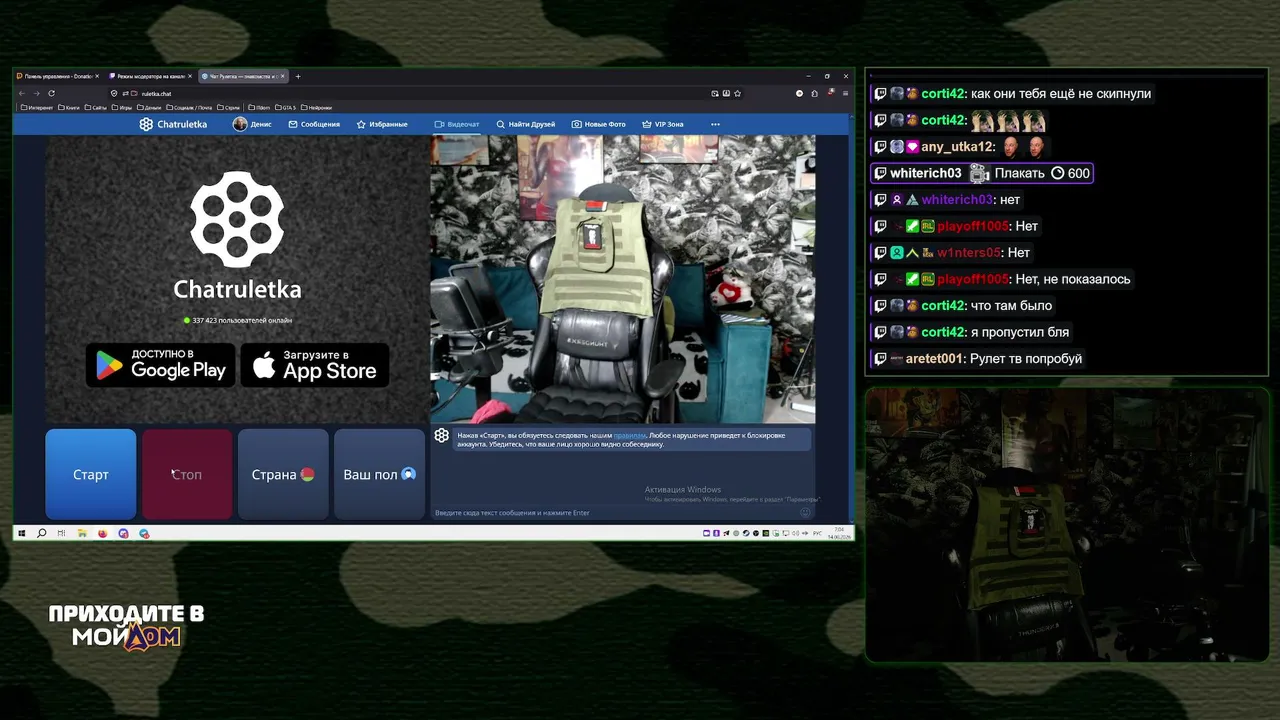Screen dimensions: 1280x720
Task: Open Найти Друзей search
Action: pos(525,124)
